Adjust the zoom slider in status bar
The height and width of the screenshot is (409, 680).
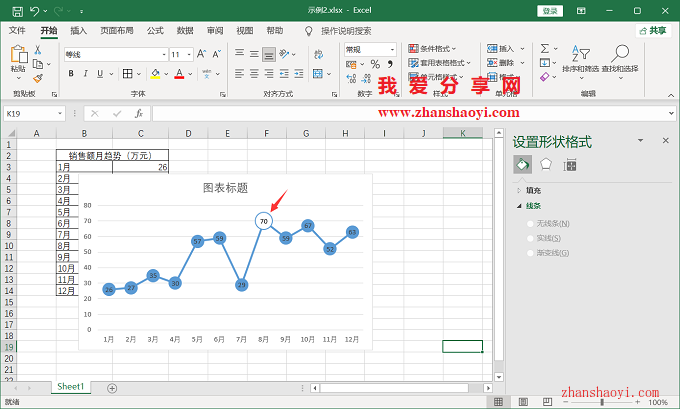point(602,402)
